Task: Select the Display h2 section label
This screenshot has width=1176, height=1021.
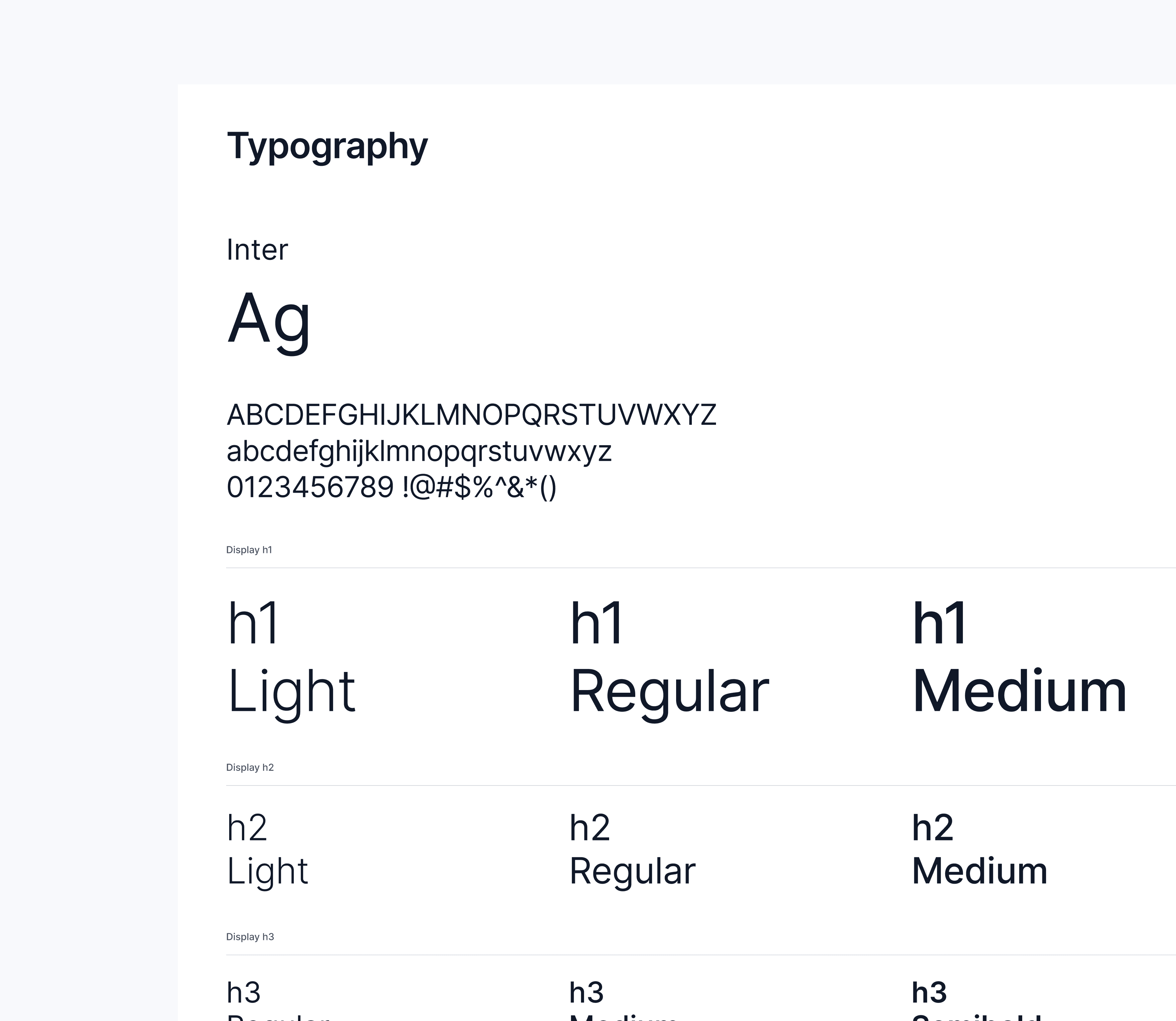Action: point(250,767)
